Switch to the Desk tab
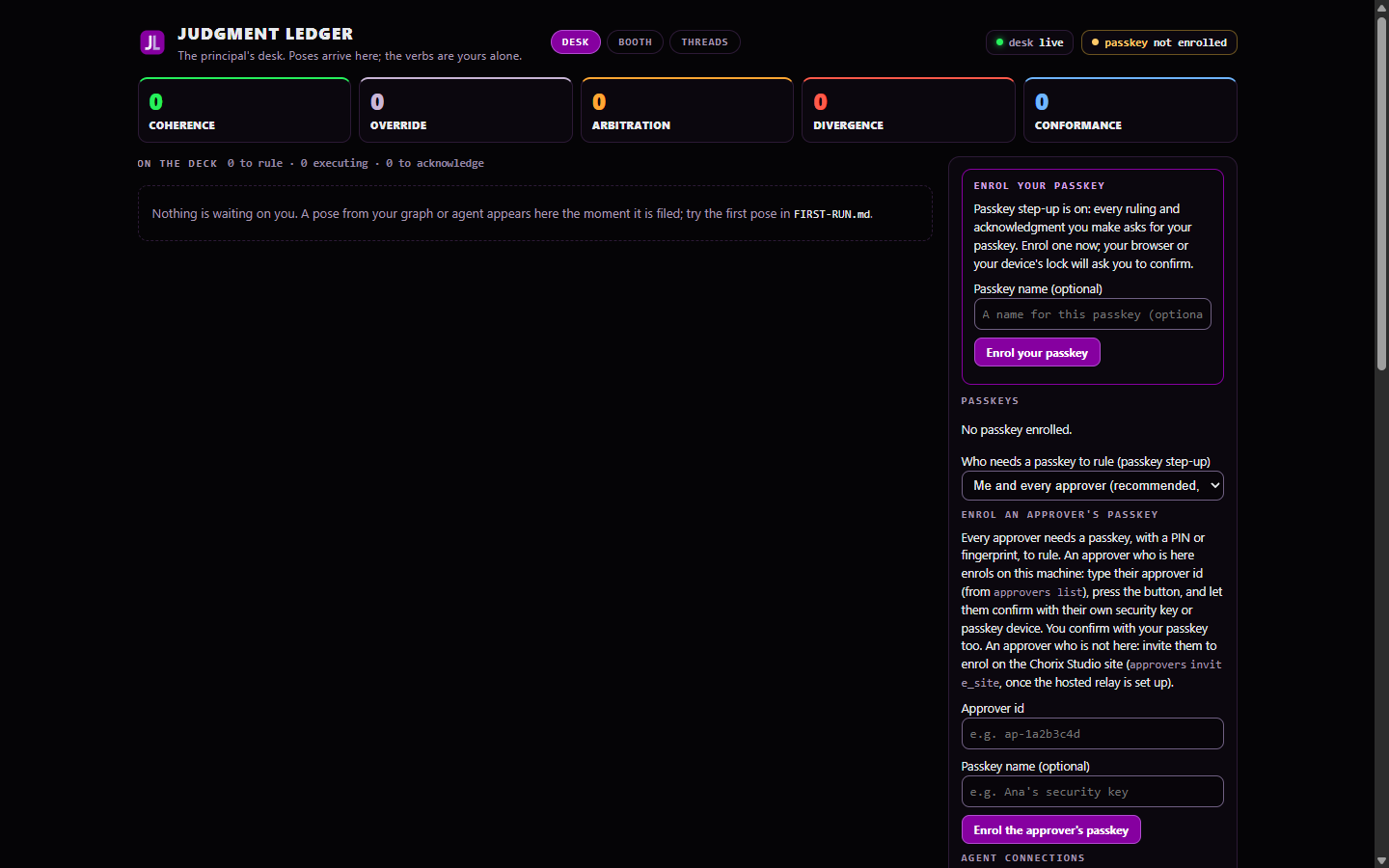The image size is (1389, 868). pyautogui.click(x=576, y=42)
